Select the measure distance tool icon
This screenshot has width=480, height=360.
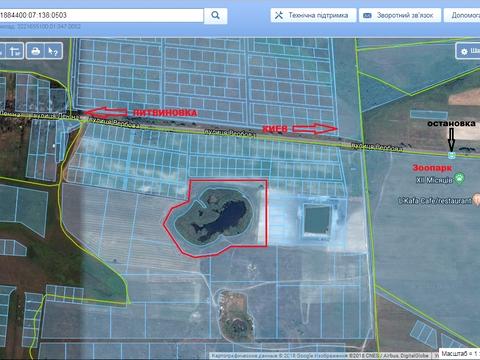[14, 51]
